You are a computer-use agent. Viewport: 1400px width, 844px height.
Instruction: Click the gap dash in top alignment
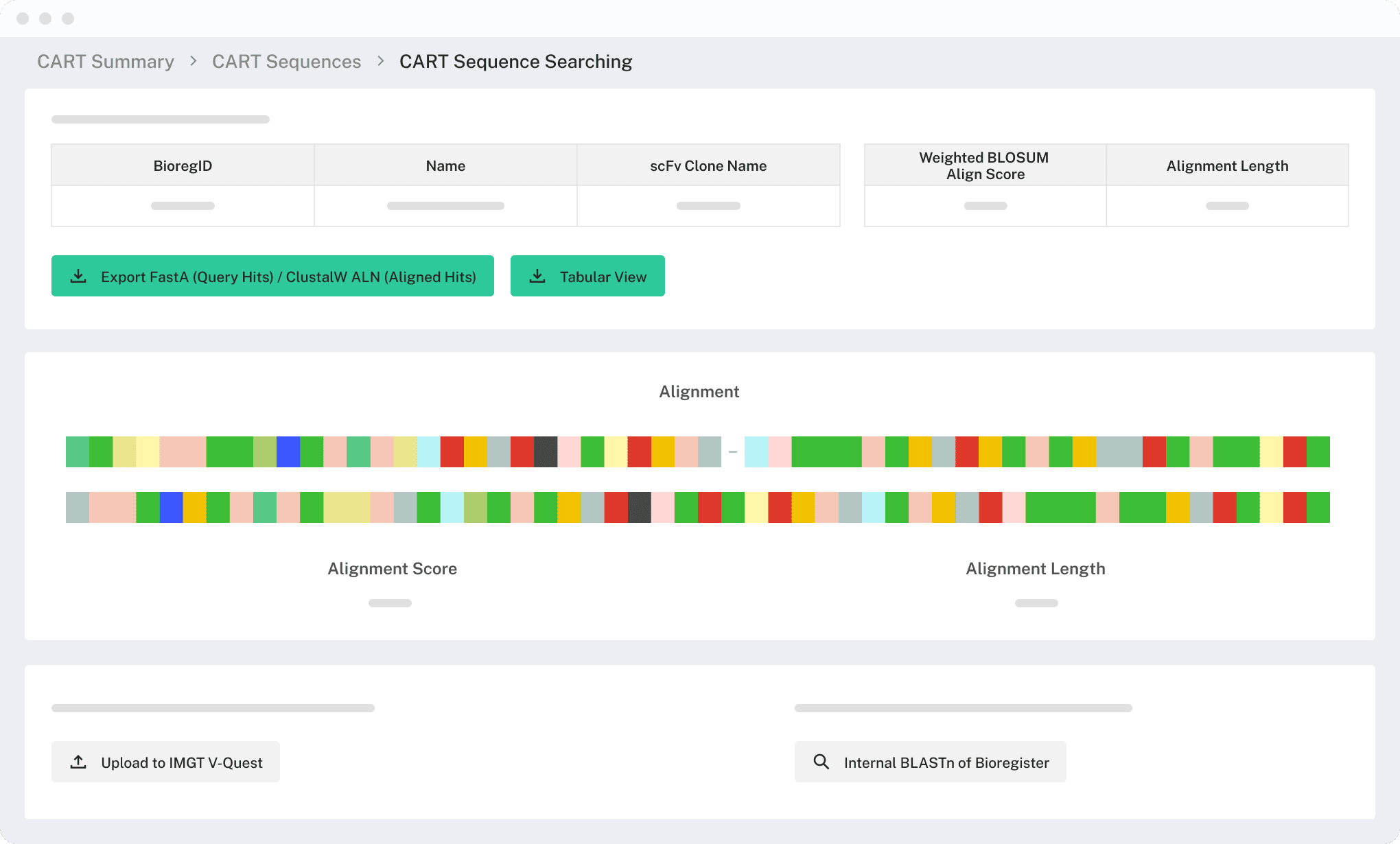(x=733, y=452)
